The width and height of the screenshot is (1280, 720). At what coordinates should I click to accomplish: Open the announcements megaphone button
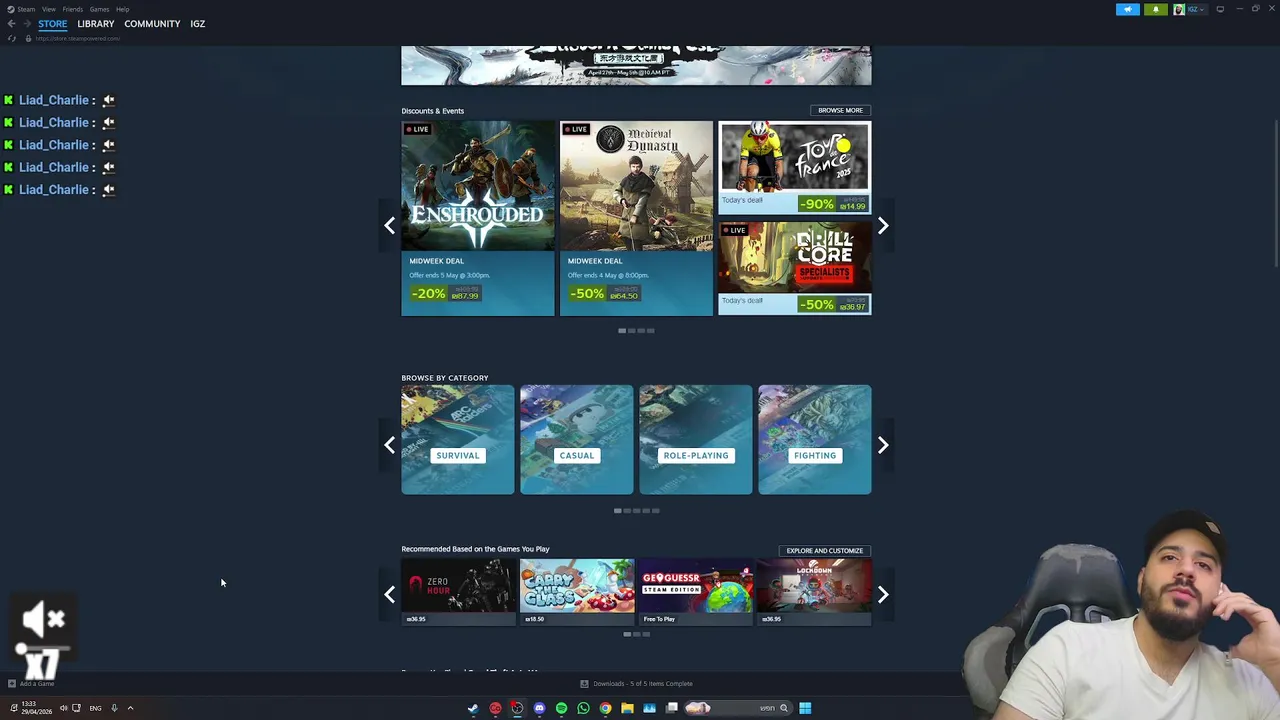pyautogui.click(x=1127, y=9)
